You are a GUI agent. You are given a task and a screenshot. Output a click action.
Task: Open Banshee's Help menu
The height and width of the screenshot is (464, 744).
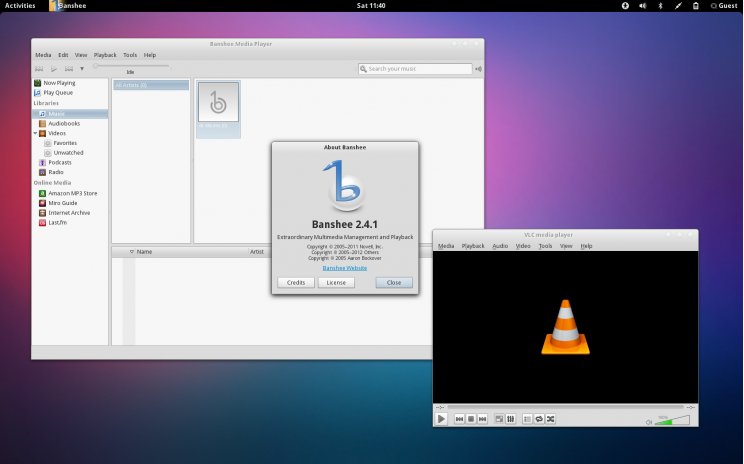pos(150,55)
